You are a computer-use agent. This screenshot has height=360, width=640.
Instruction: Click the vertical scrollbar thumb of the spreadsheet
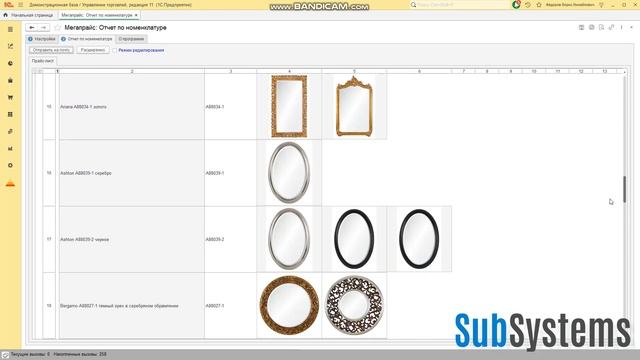point(624,189)
